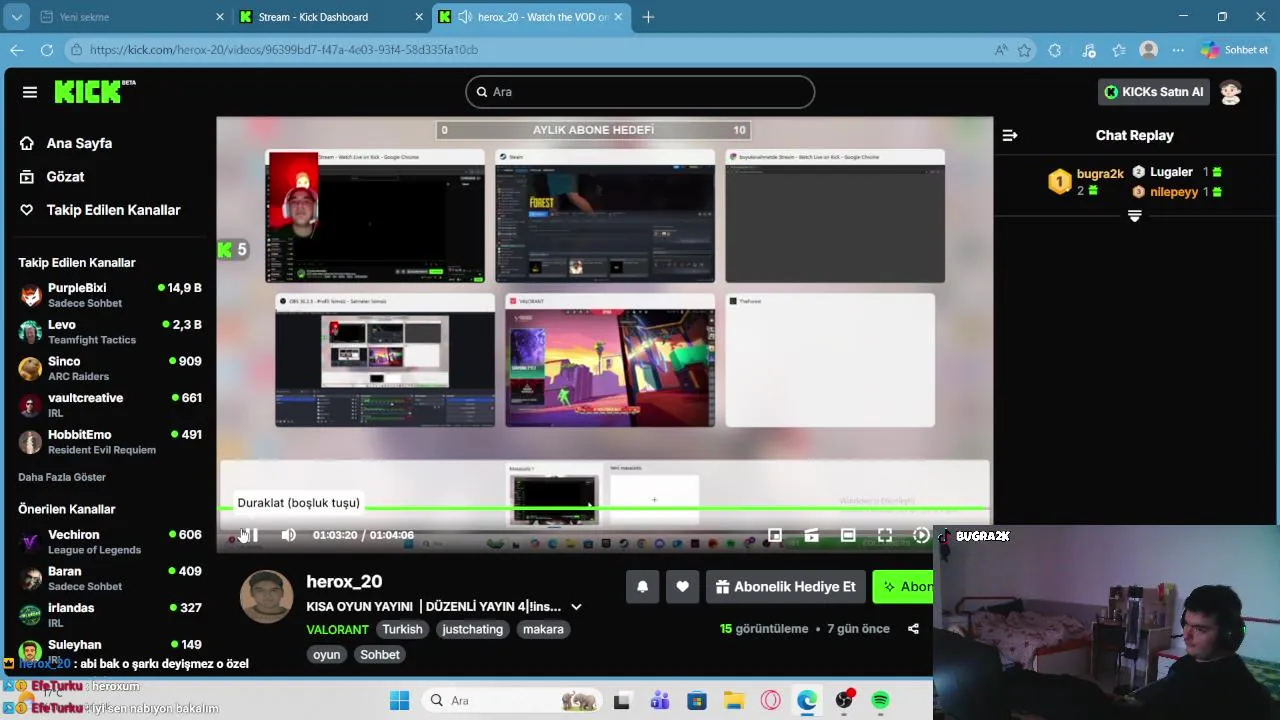This screenshot has height=720, width=1280.
Task: Enter fullscreen video mode
Action: point(885,535)
